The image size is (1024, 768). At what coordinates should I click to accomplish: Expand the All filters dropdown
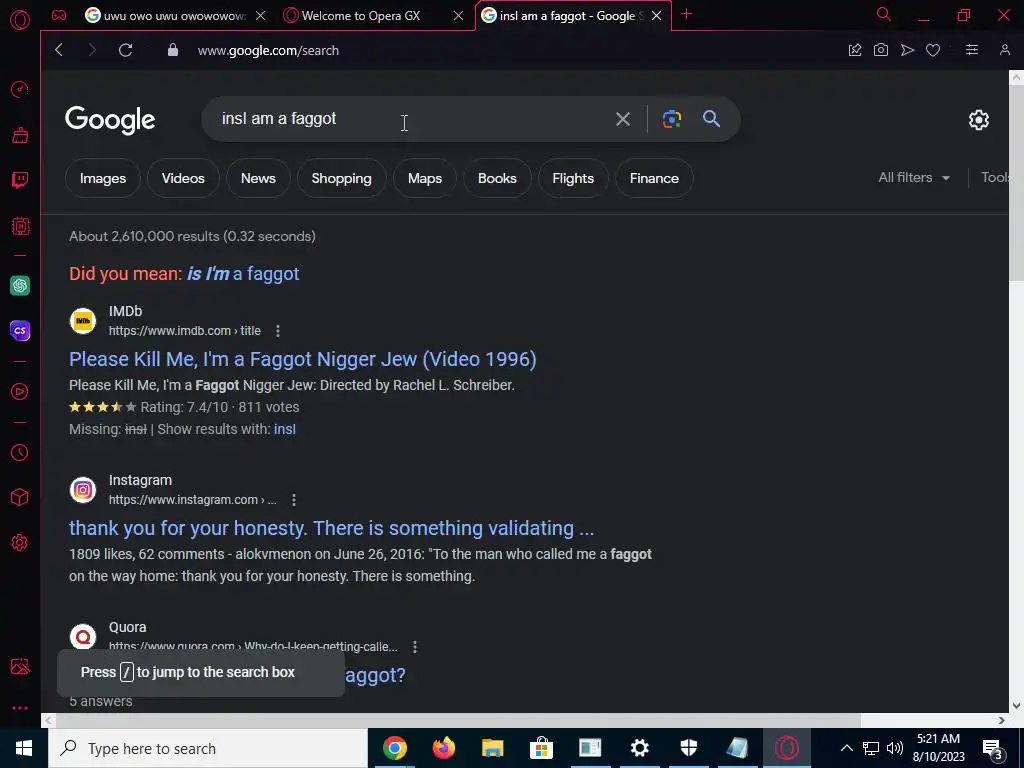[914, 178]
